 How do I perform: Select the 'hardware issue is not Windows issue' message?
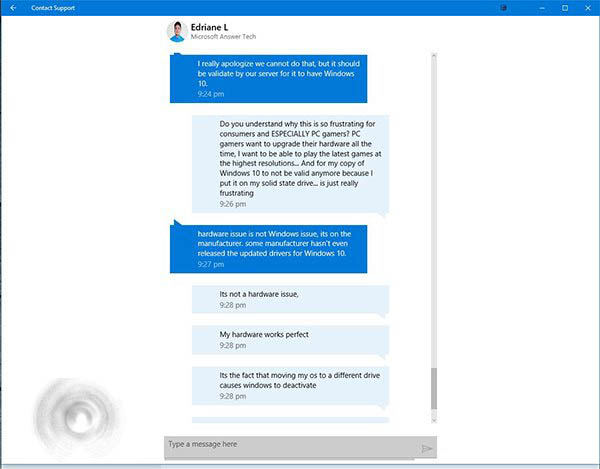pyautogui.click(x=268, y=249)
